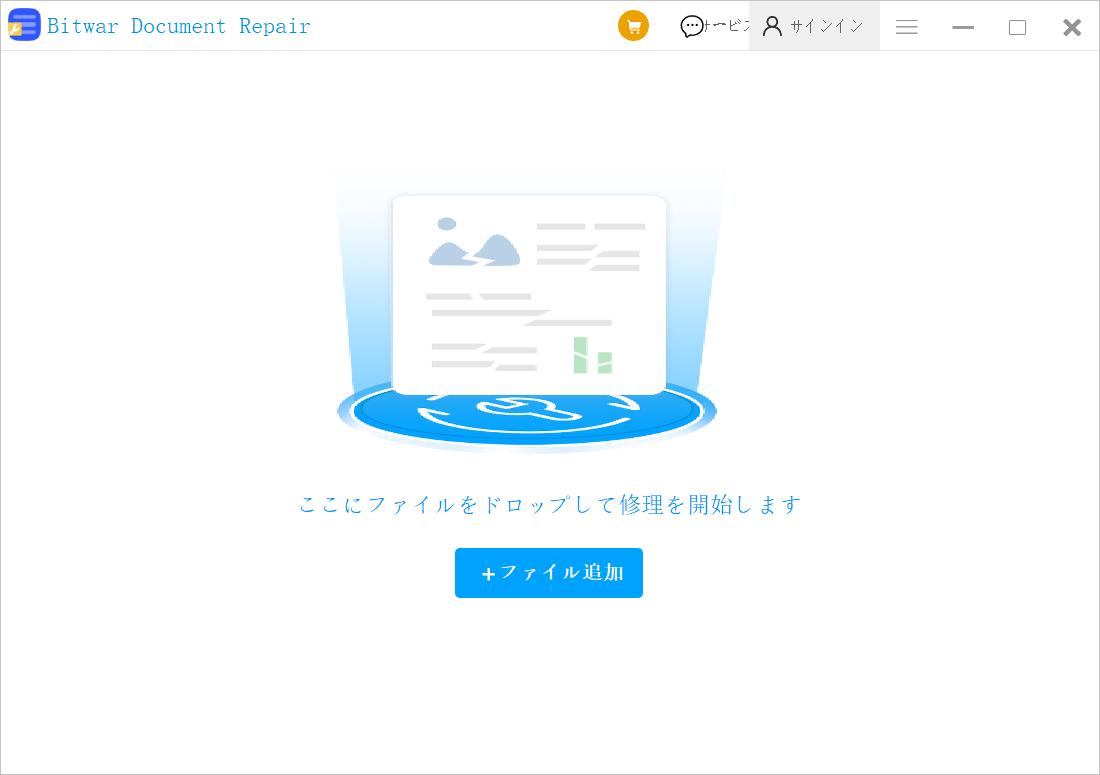Click the user profile silhouette icon

pos(772,26)
